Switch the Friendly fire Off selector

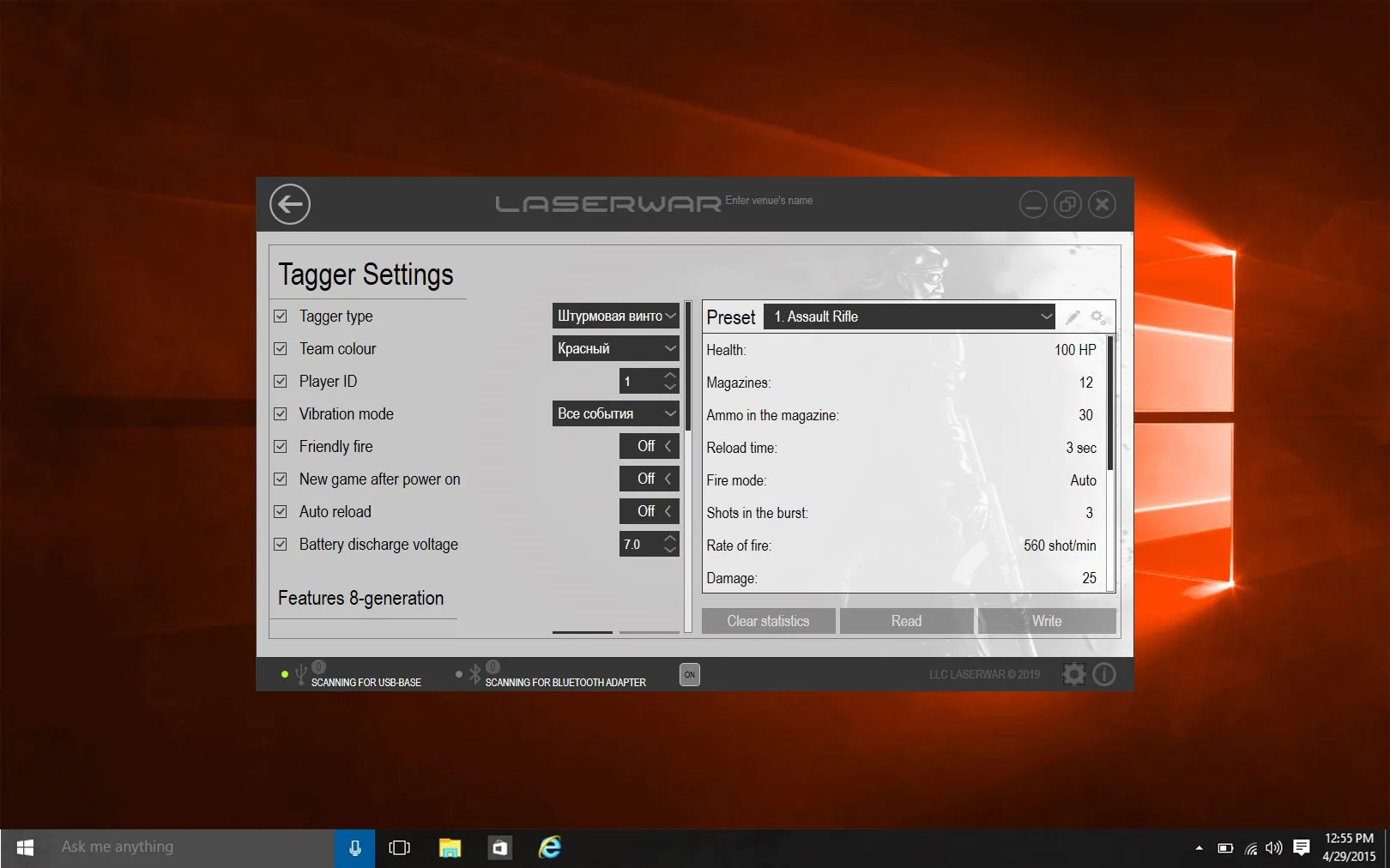coord(650,446)
